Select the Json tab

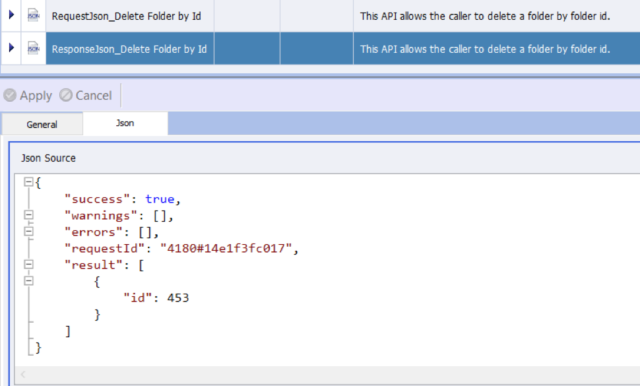(x=125, y=123)
